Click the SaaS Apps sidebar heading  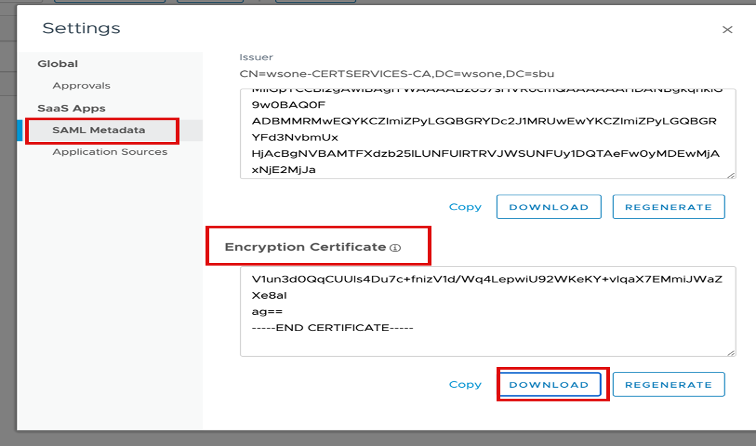pyautogui.click(x=71, y=108)
